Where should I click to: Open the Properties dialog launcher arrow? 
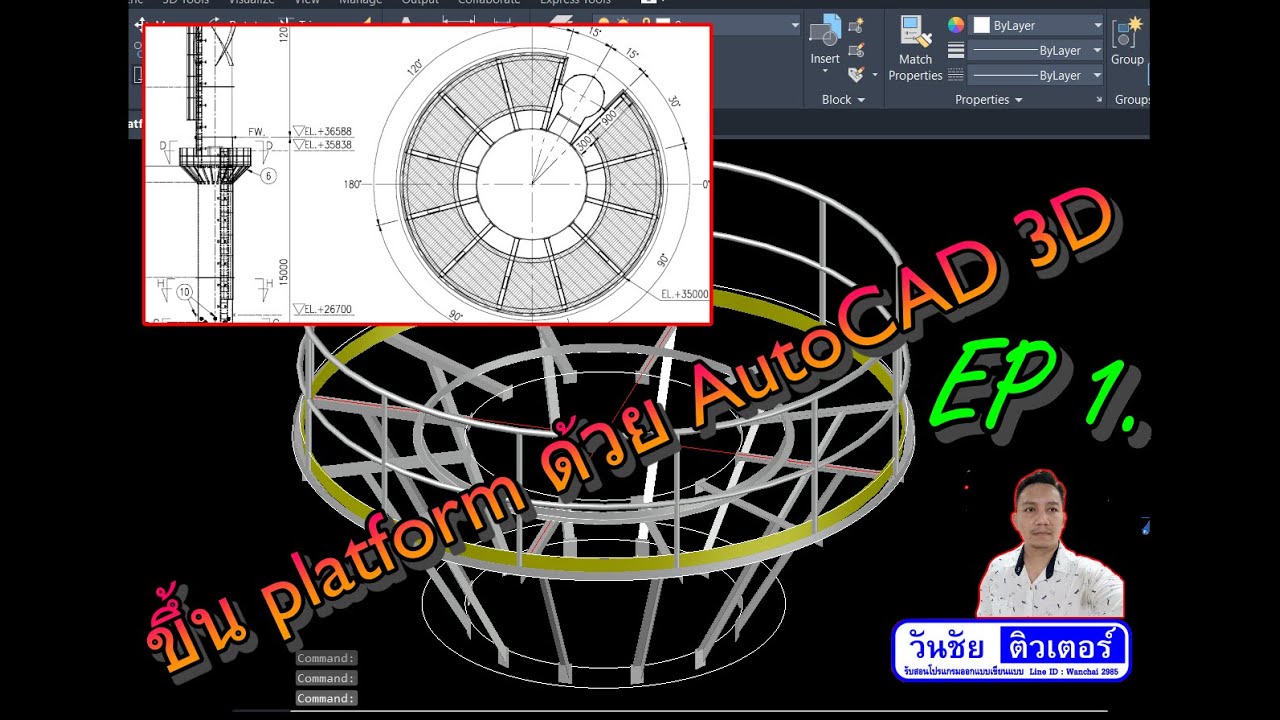(x=1099, y=100)
